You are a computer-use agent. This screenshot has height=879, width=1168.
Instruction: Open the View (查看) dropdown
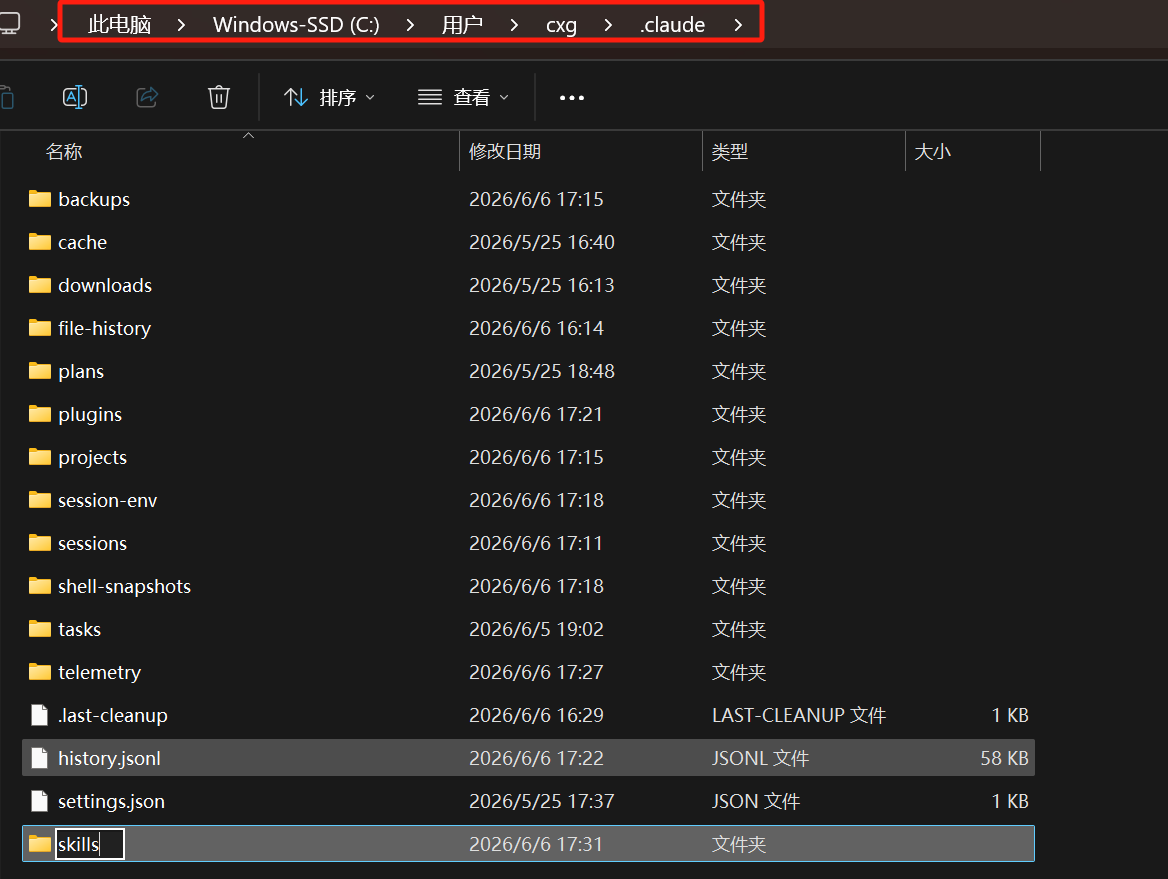coord(463,98)
